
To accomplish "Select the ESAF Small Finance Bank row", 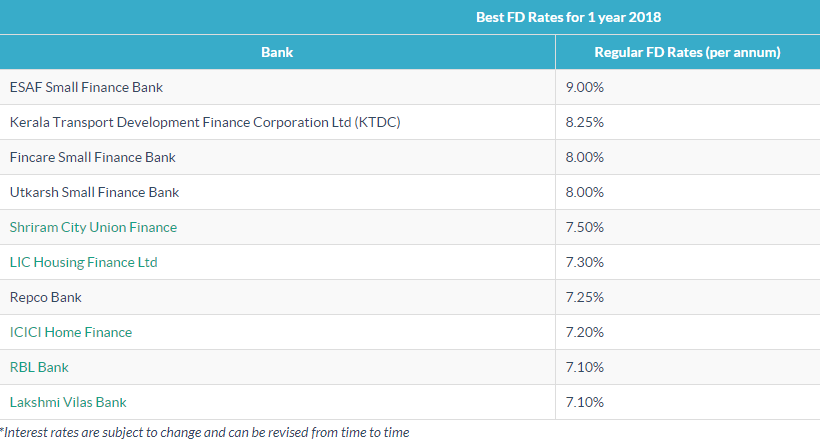I will pos(86,87).
